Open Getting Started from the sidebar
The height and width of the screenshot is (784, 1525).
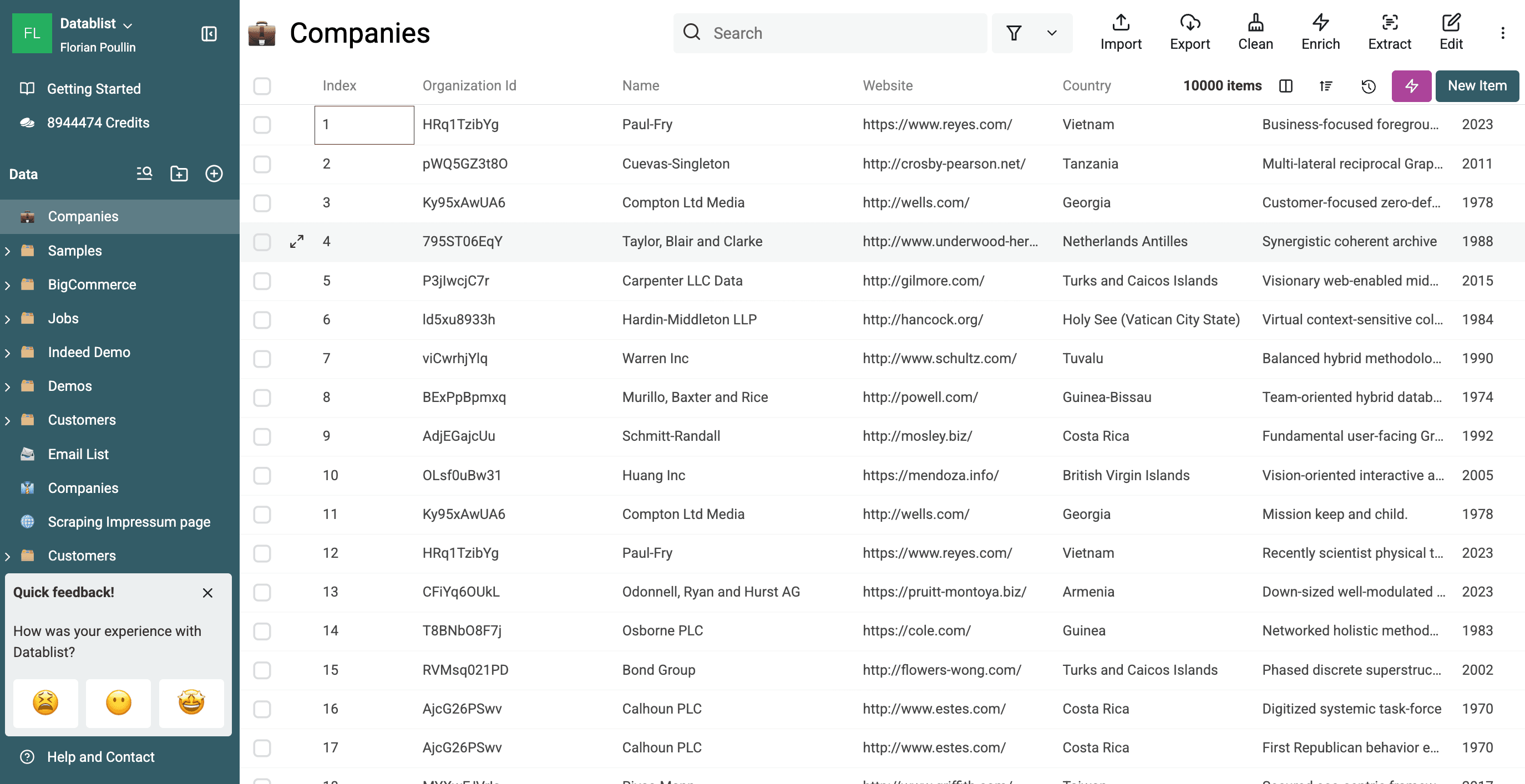pos(94,88)
